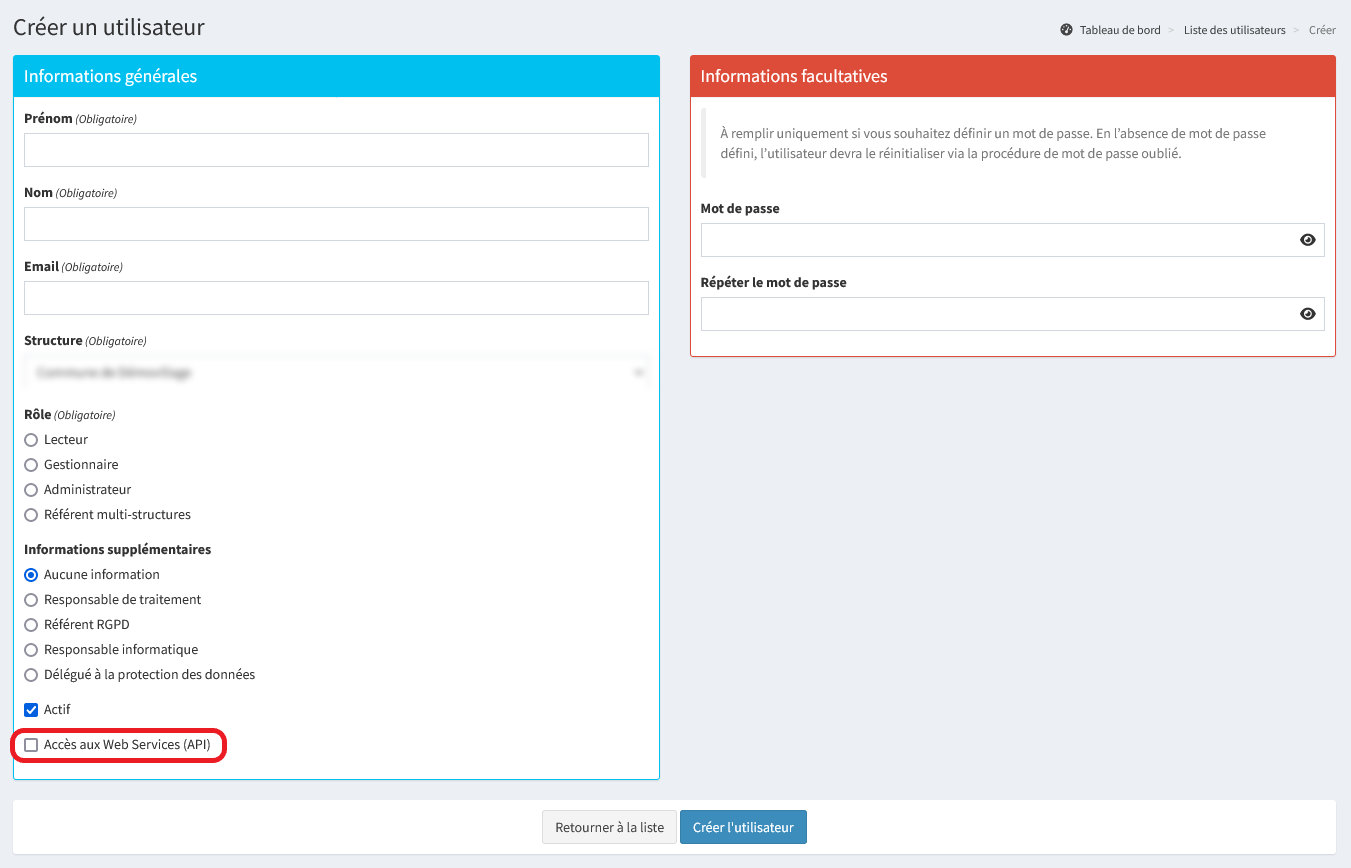Reveal repeated password via eye icon
Screen dimensions: 1351x868
point(1307,314)
